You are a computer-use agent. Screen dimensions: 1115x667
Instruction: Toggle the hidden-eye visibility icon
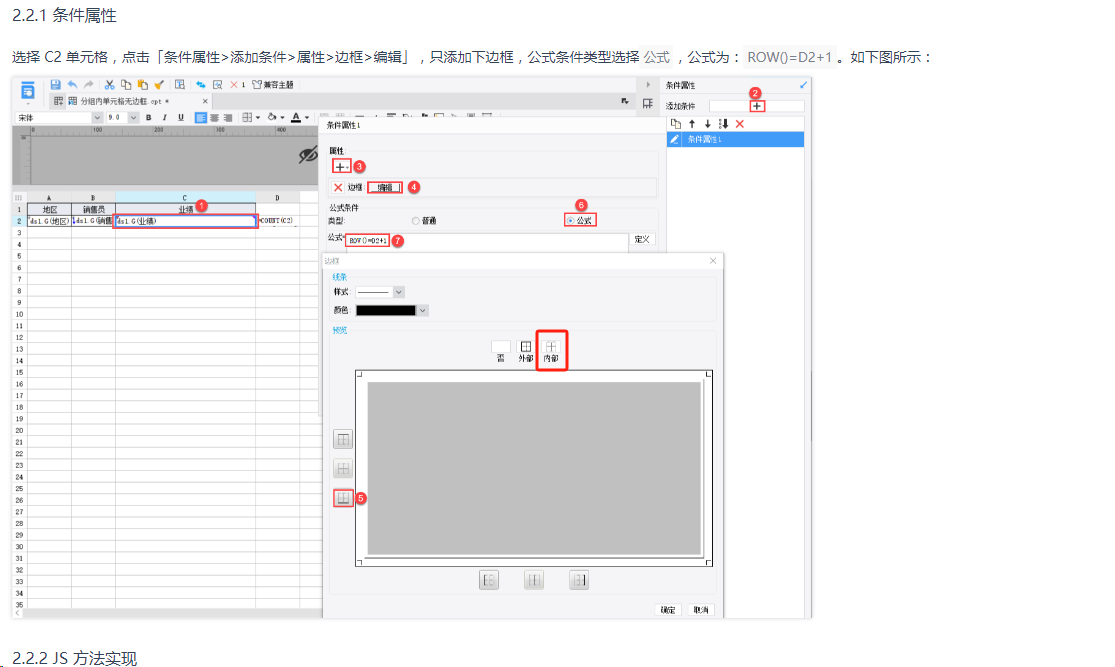coord(308,154)
